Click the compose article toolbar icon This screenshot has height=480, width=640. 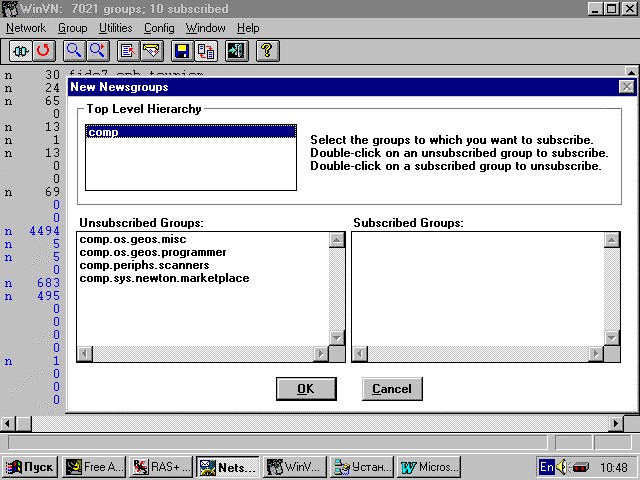pyautogui.click(x=128, y=50)
